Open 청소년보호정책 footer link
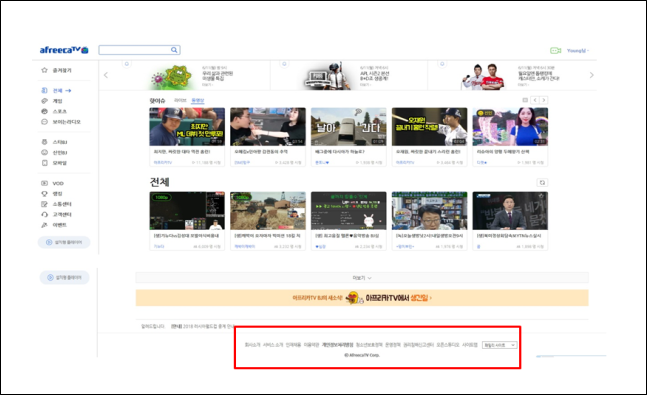This screenshot has height=395, width=647. (369, 345)
